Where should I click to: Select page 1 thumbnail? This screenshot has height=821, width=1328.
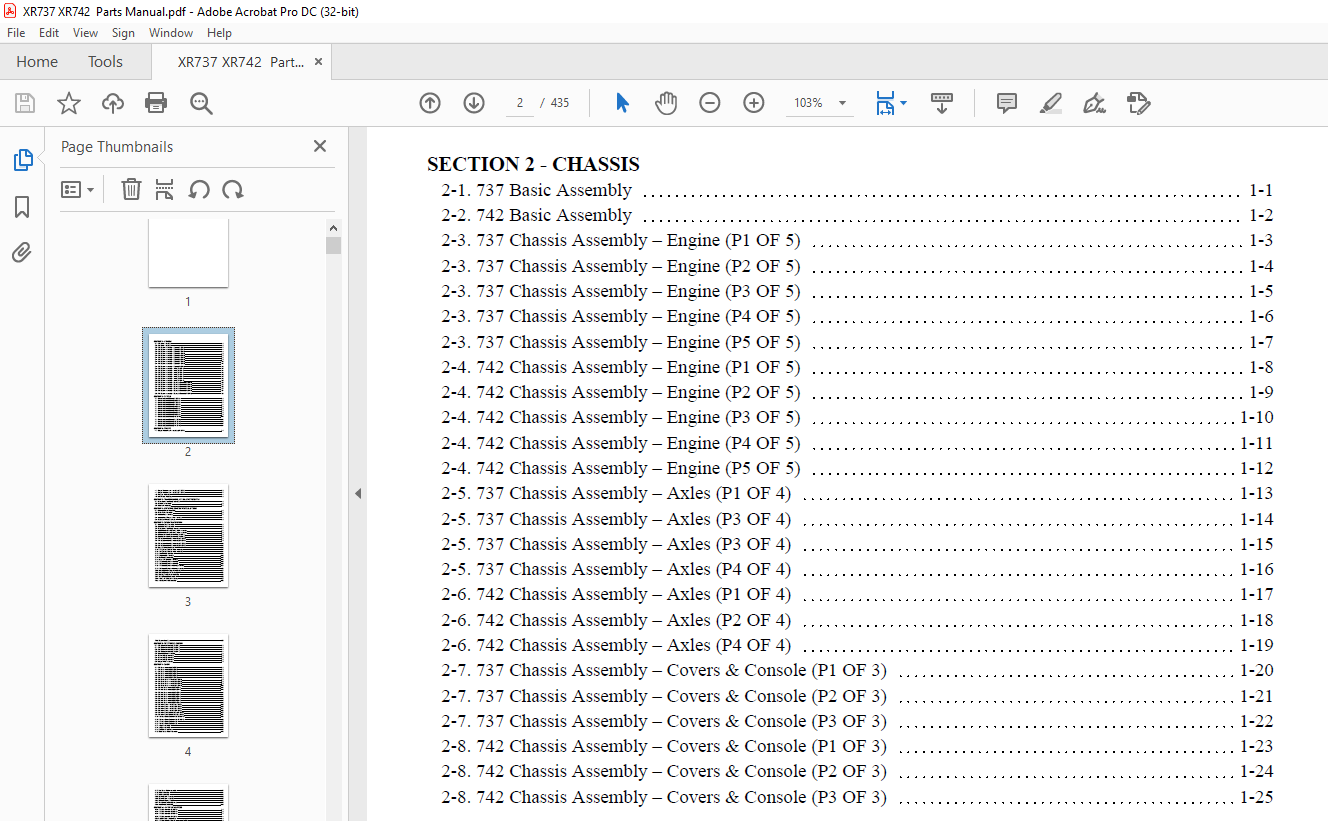coord(188,254)
